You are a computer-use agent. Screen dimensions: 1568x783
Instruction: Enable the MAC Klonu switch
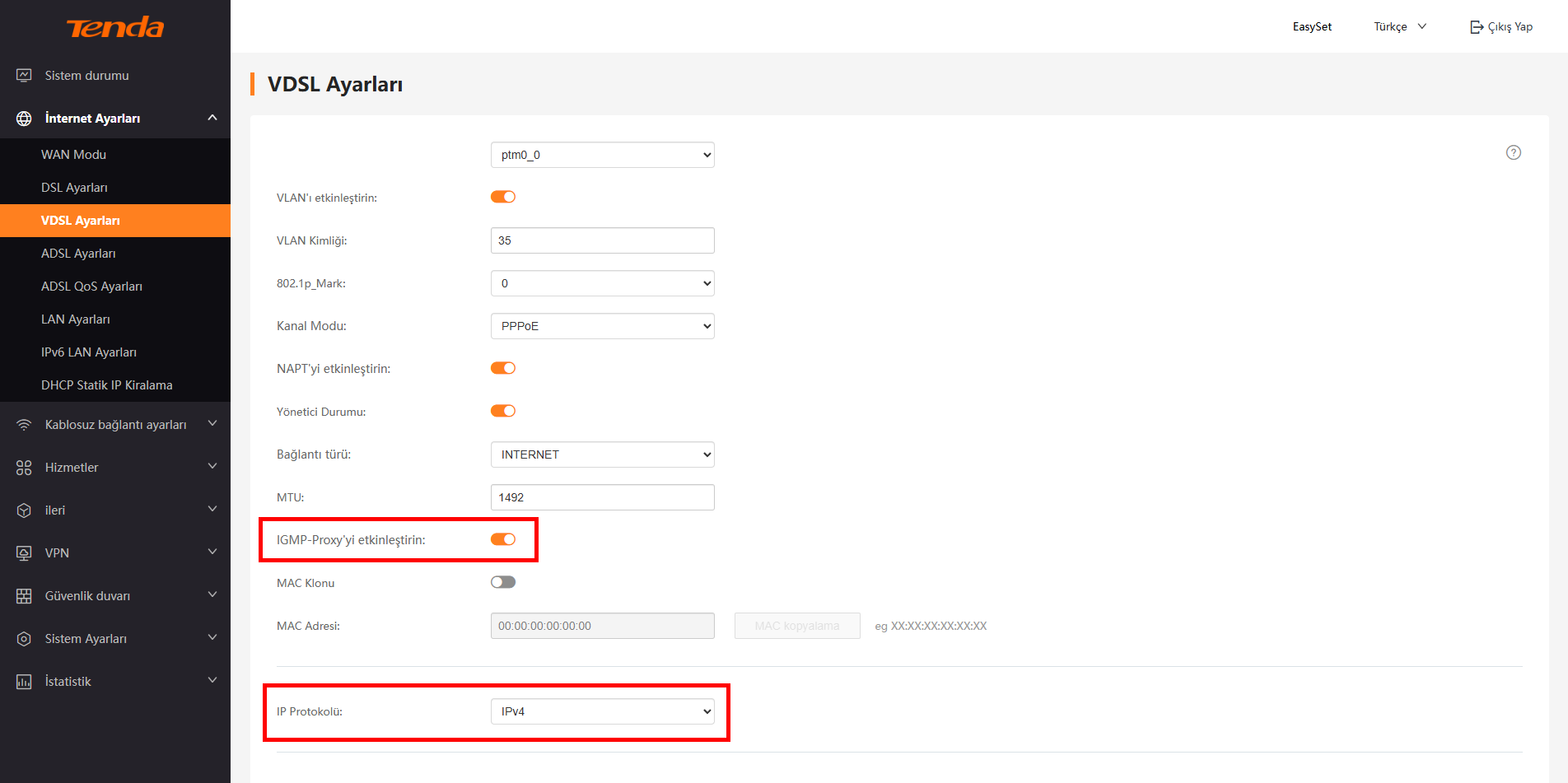click(x=503, y=582)
